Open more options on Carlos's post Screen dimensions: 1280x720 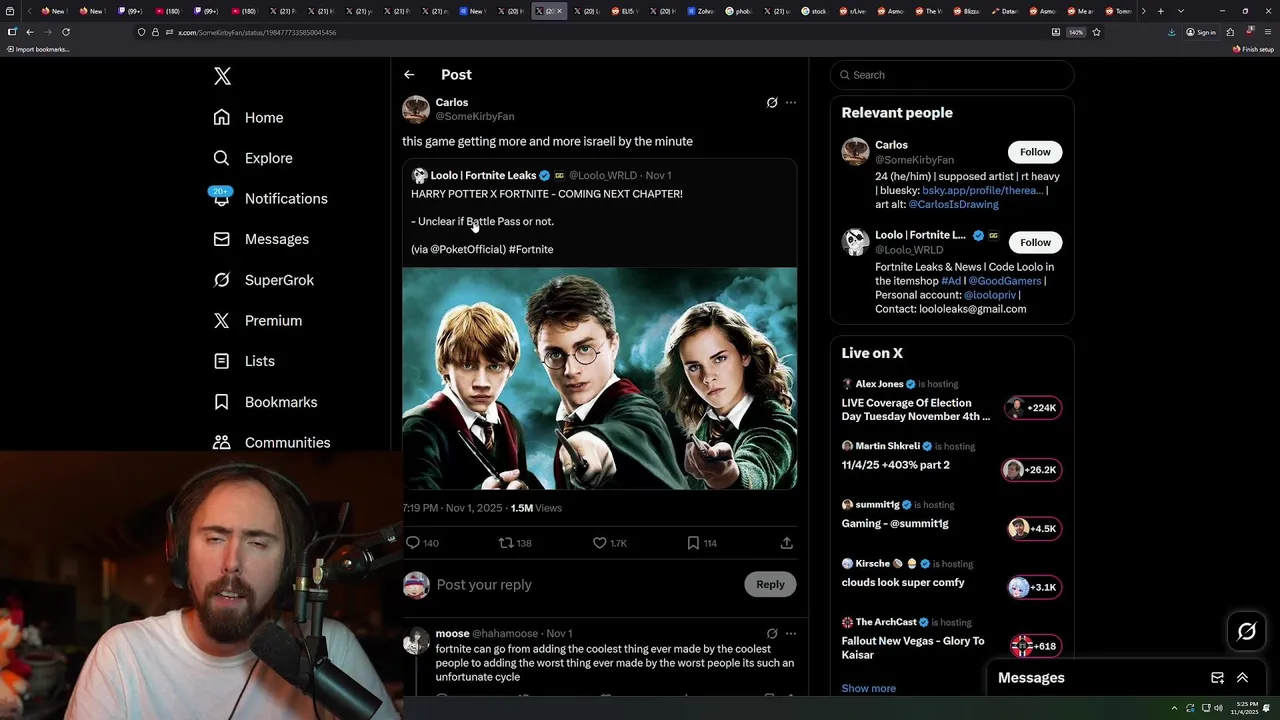[791, 102]
